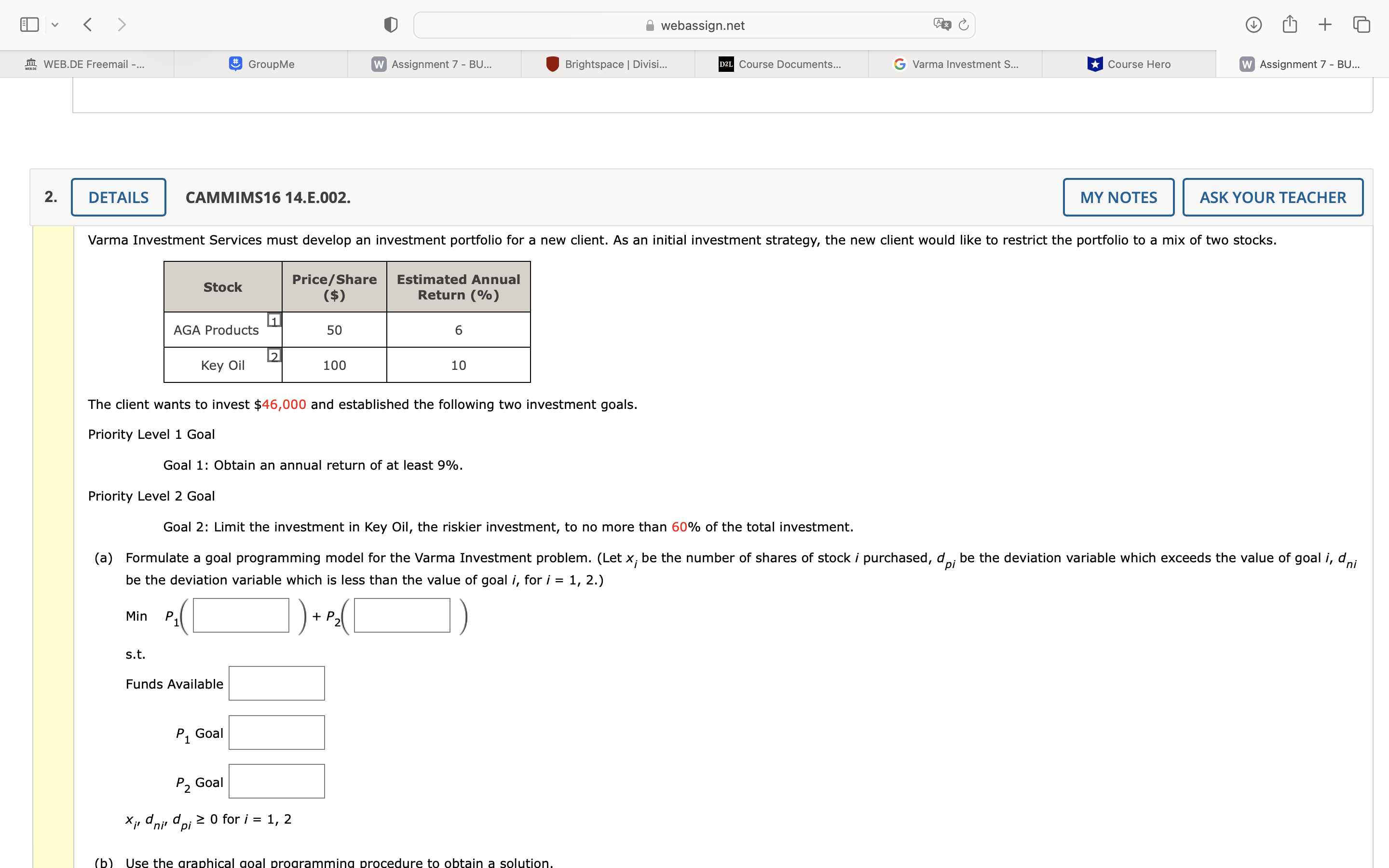Screen dimensions: 1389x868
Task: Open MY NOTES
Action: (x=1118, y=197)
